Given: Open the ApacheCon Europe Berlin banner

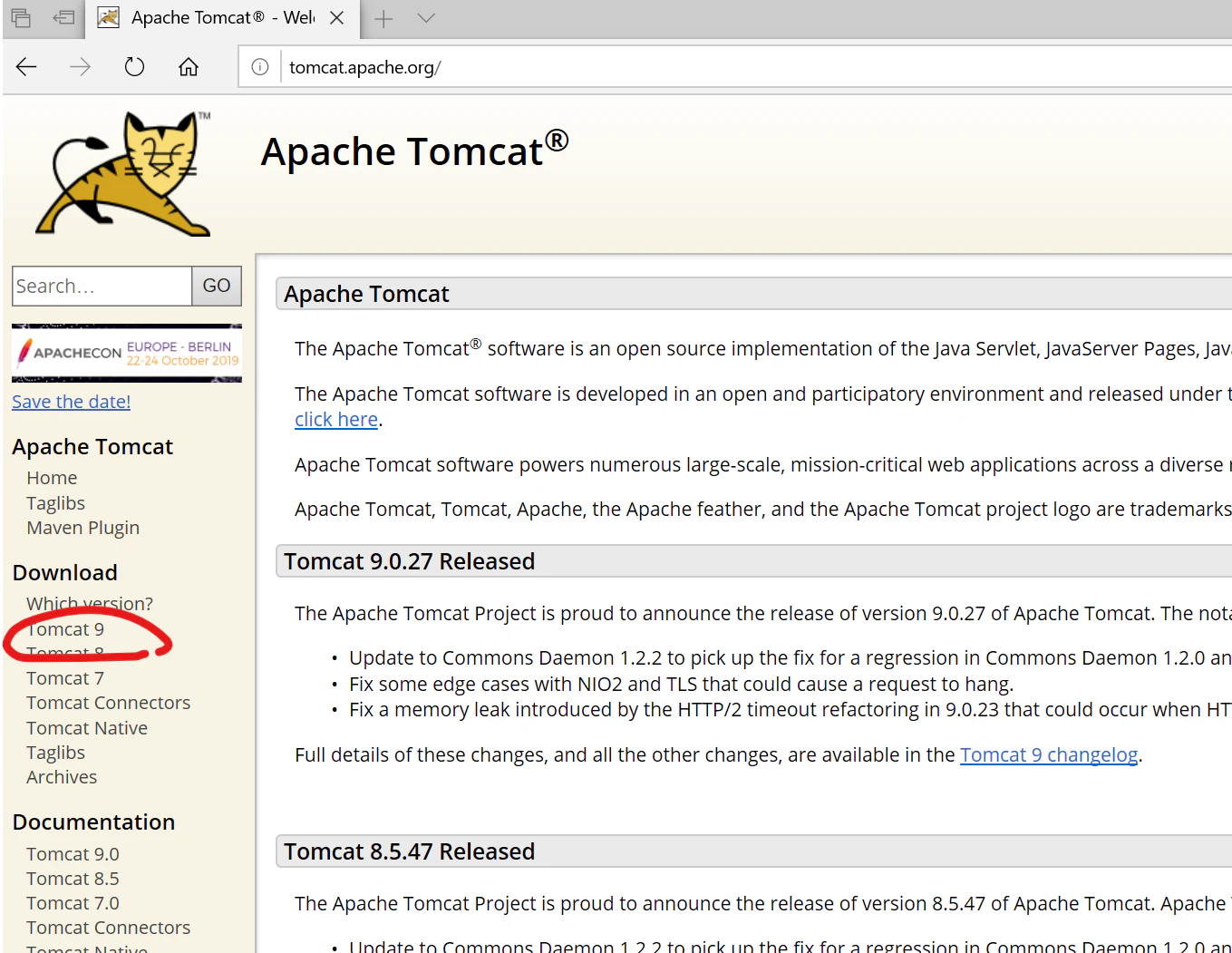Looking at the screenshot, I should tap(127, 353).
